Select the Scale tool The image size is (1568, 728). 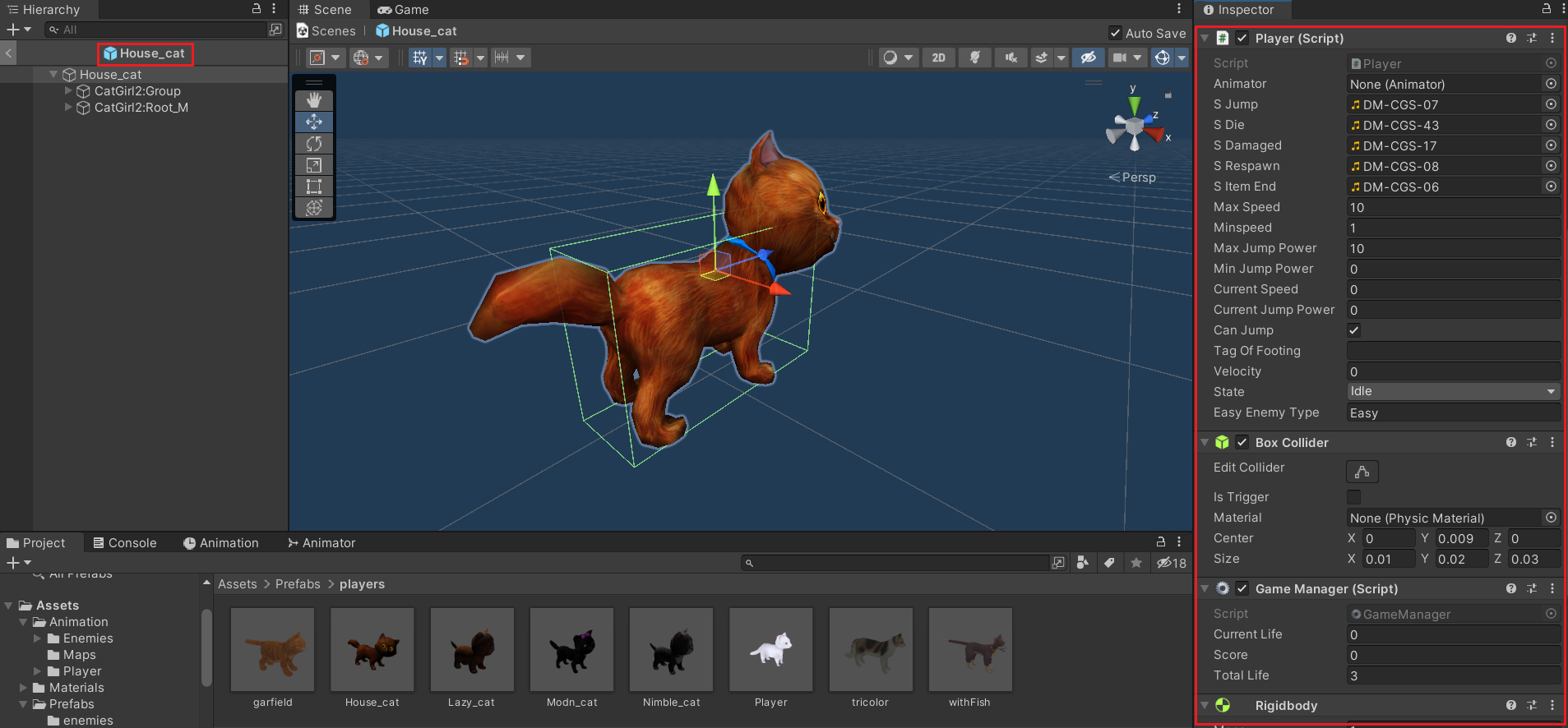tap(314, 165)
